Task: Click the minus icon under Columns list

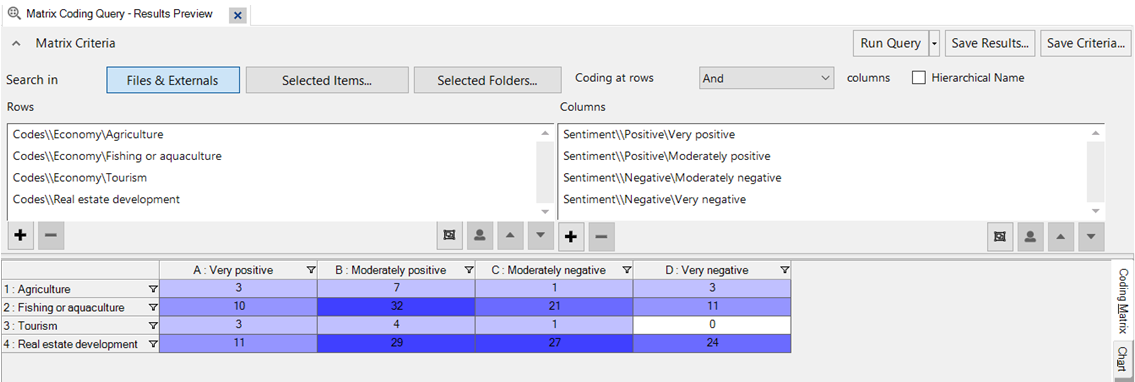Action: click(602, 236)
